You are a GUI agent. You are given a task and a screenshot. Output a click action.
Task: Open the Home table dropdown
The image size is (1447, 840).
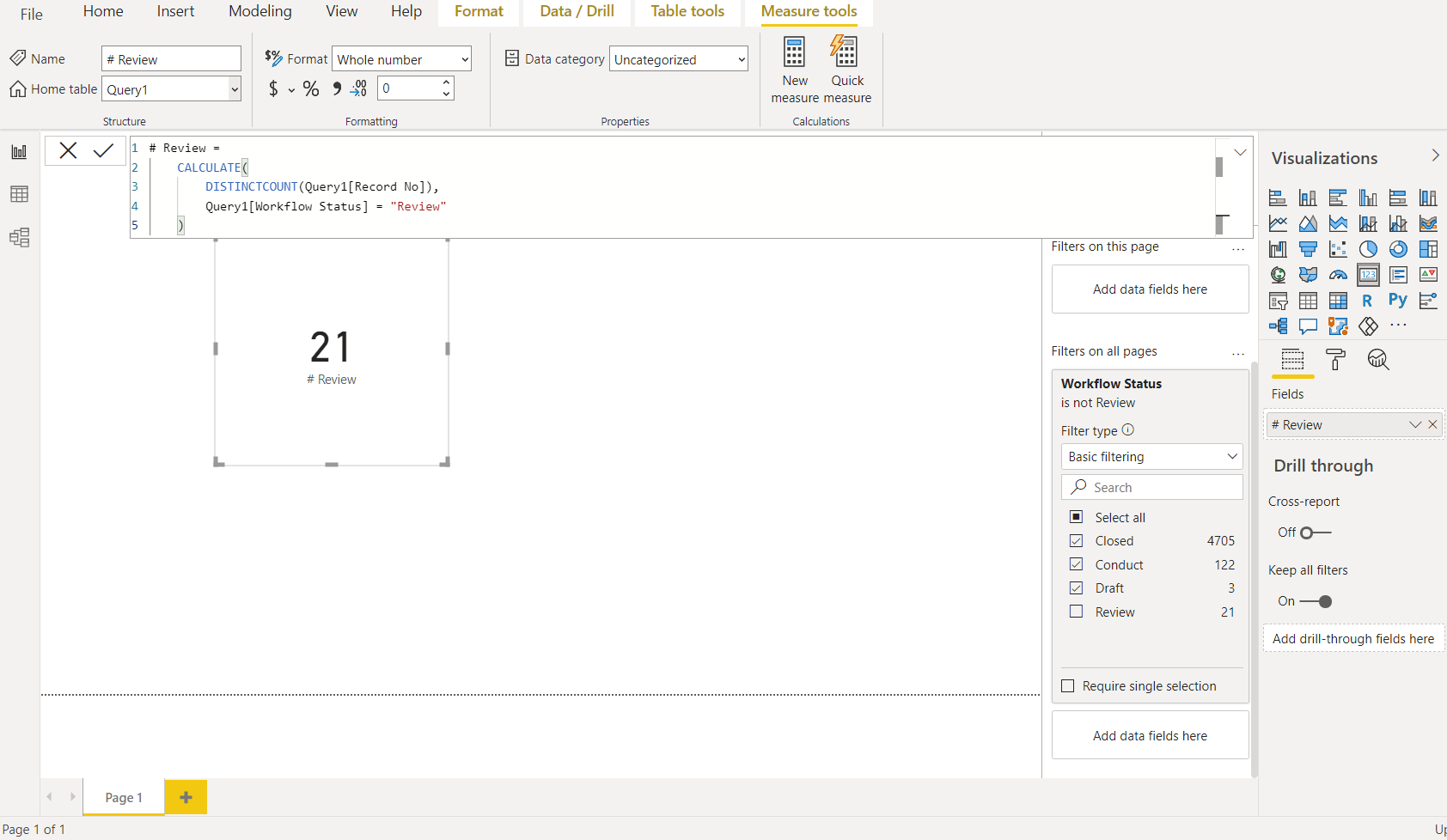point(234,89)
